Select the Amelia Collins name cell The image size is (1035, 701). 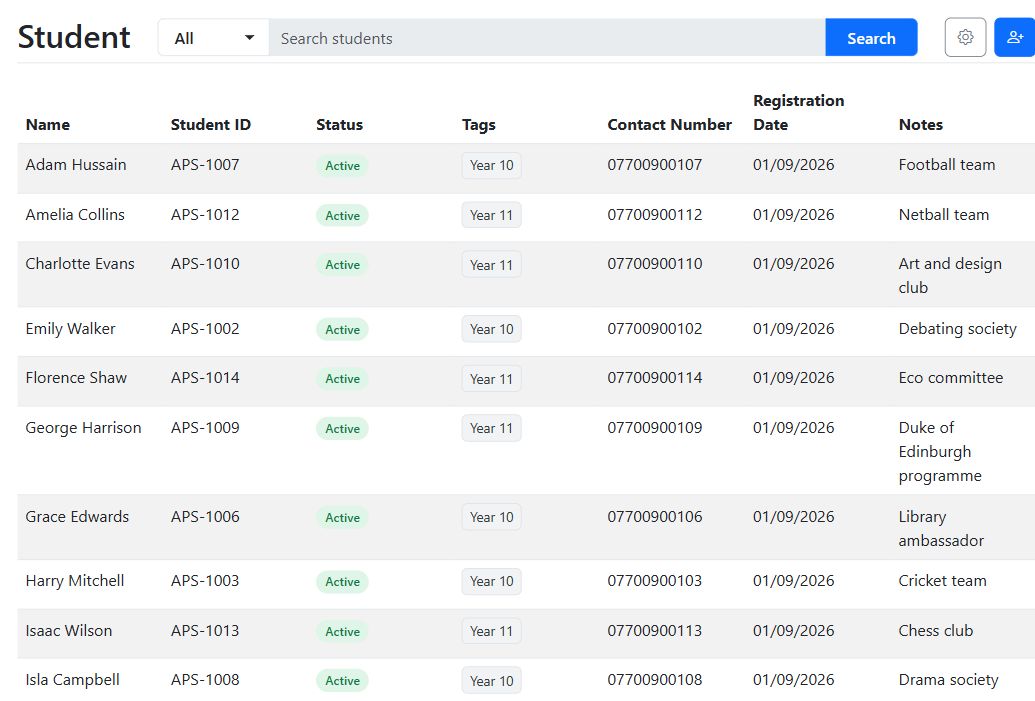coord(75,215)
